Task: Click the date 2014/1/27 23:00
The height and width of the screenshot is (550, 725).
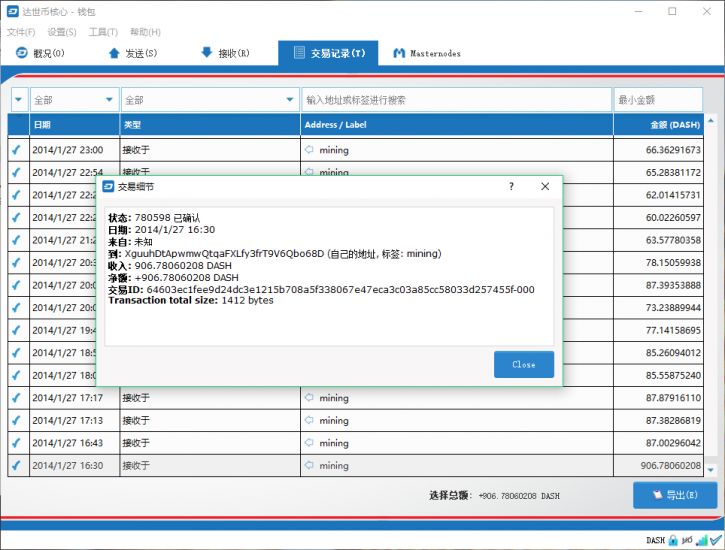Action: pos(68,150)
